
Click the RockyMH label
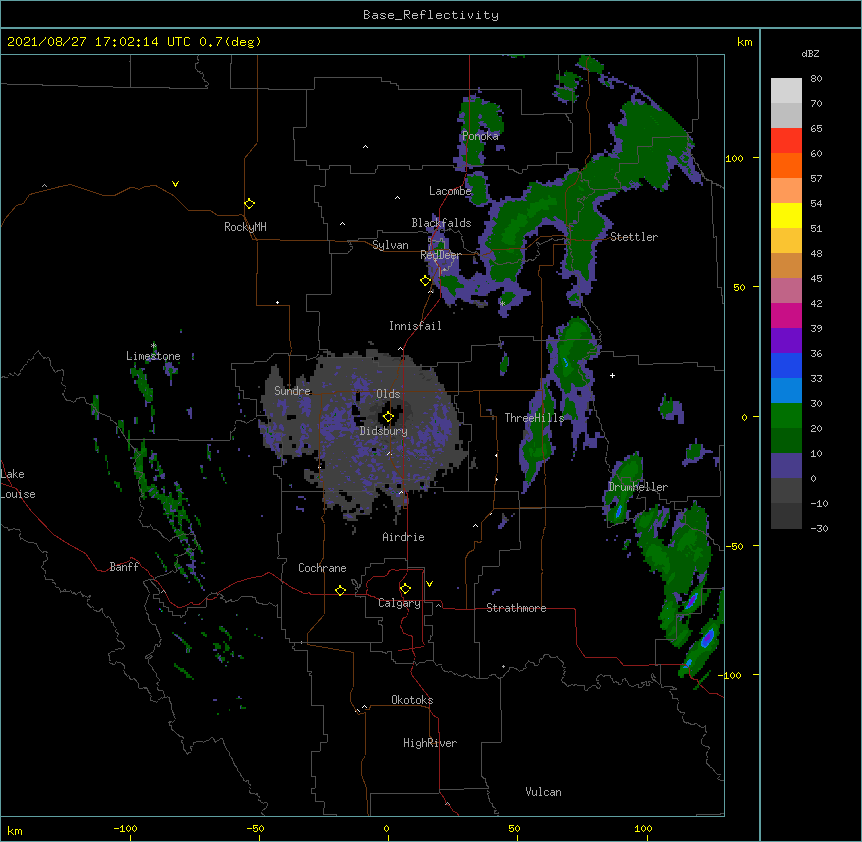[x=245, y=227]
